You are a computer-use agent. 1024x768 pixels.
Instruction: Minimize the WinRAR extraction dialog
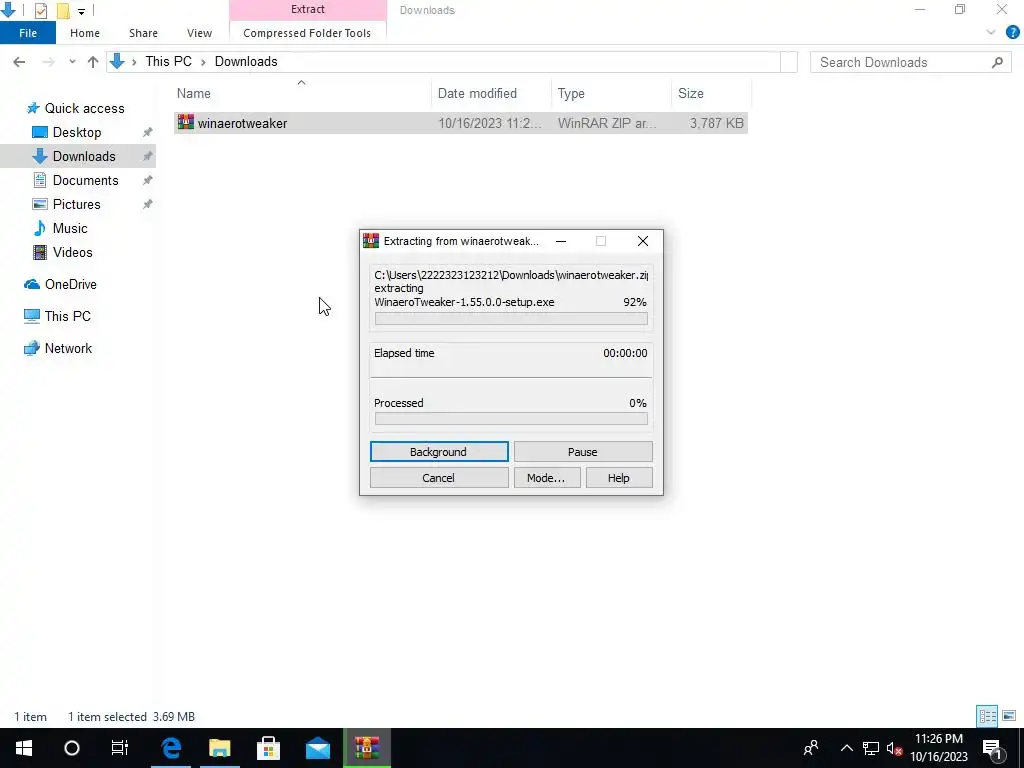(561, 241)
